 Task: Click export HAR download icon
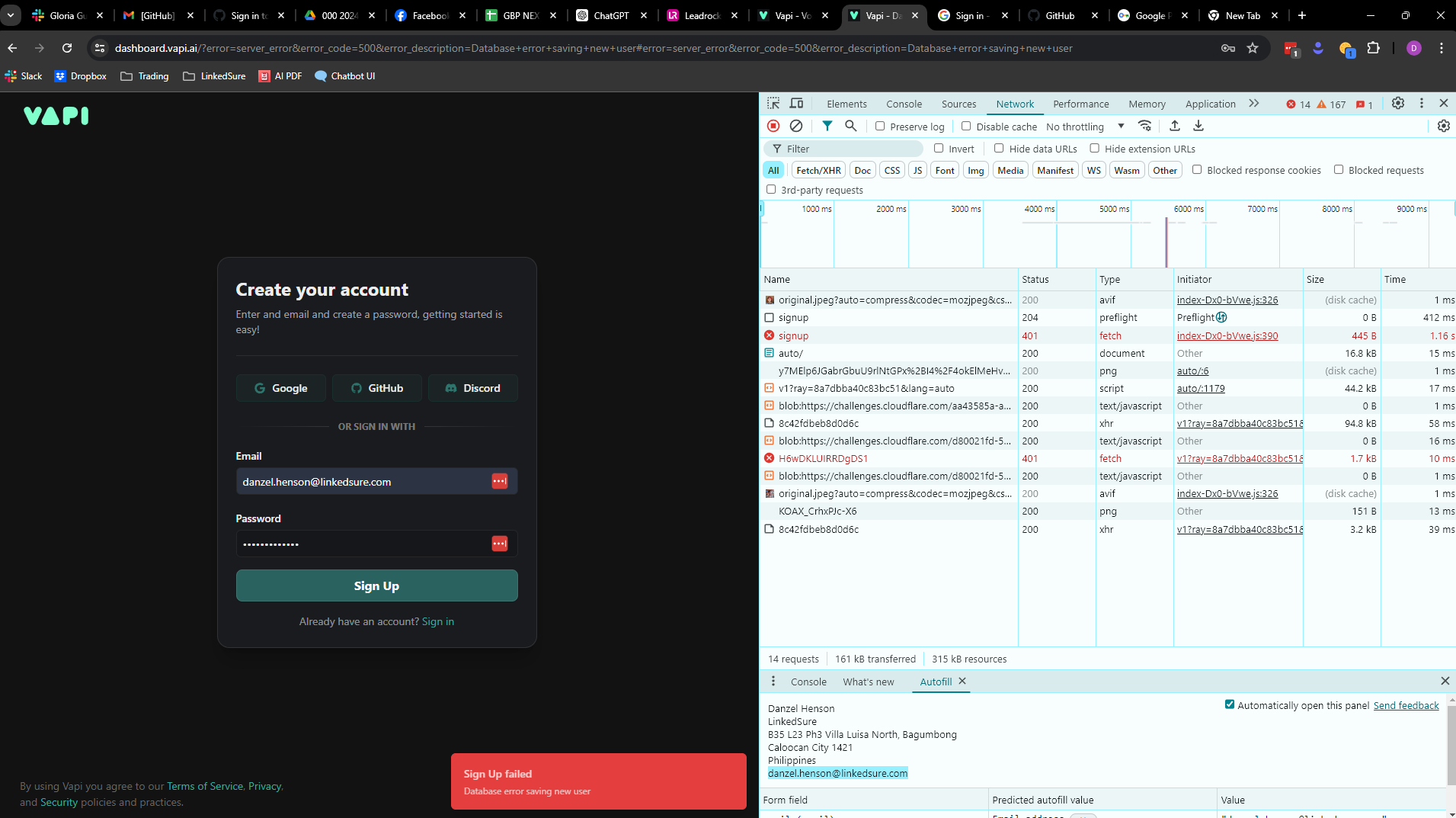(x=1198, y=126)
